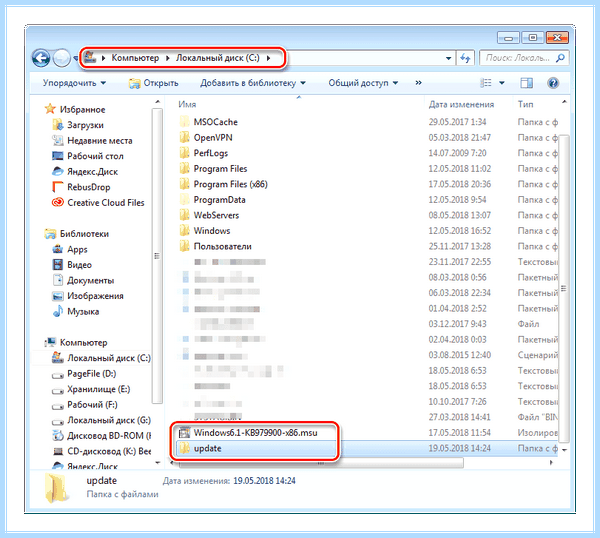Go back with the Back arrow button

tap(41, 59)
